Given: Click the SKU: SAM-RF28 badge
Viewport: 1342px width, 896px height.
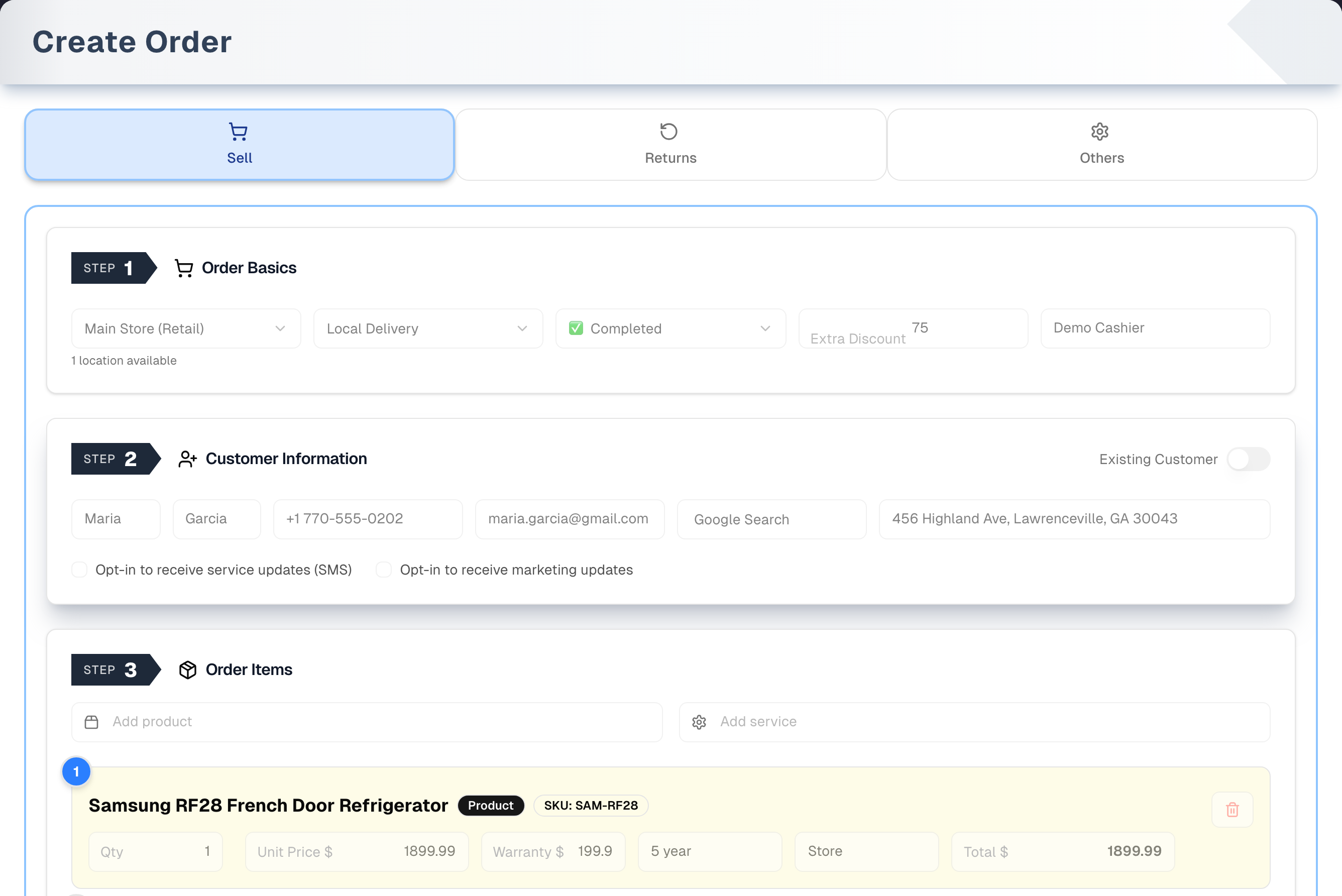Looking at the screenshot, I should pyautogui.click(x=591, y=806).
